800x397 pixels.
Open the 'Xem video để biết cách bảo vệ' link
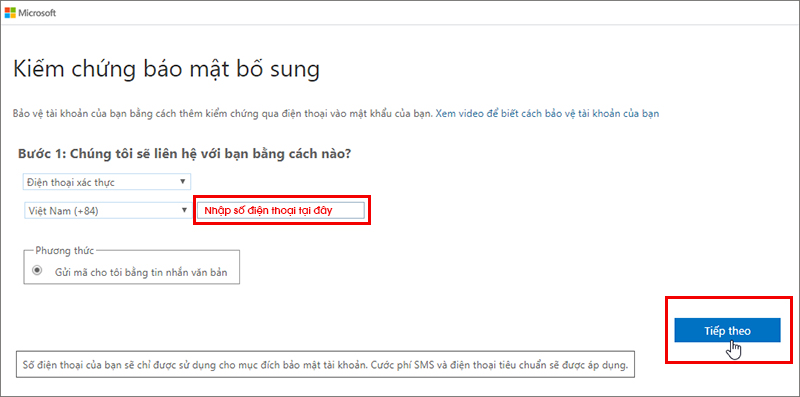coord(547,113)
